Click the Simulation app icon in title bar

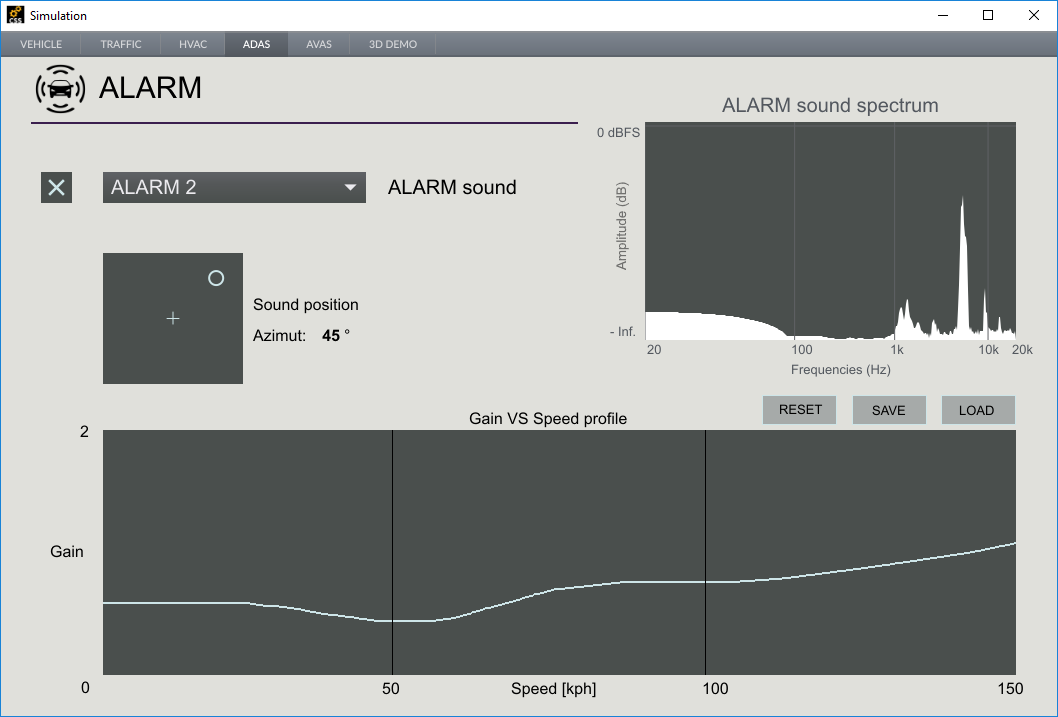[14, 14]
